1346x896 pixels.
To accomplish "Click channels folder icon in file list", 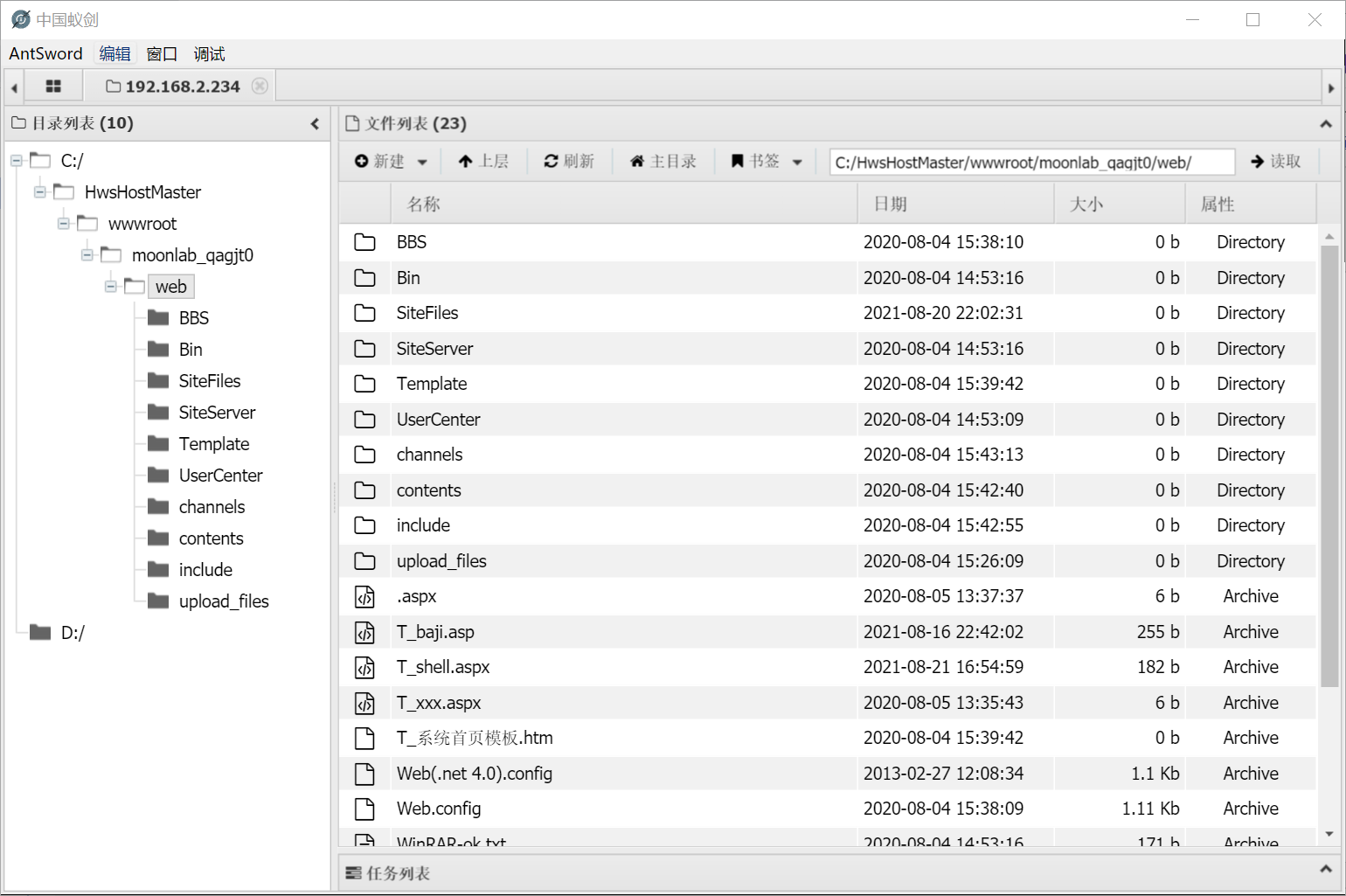I will coord(364,455).
